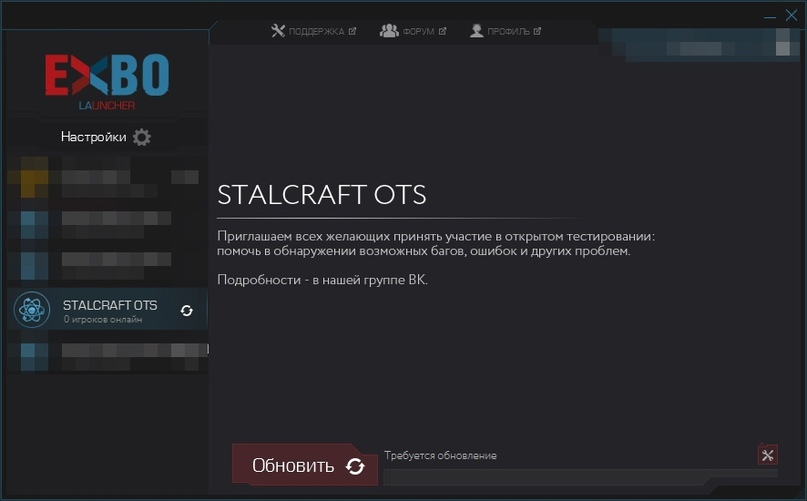Viewport: 807px width, 501px height.
Task: Click the Обновить update button
Action: (305, 465)
